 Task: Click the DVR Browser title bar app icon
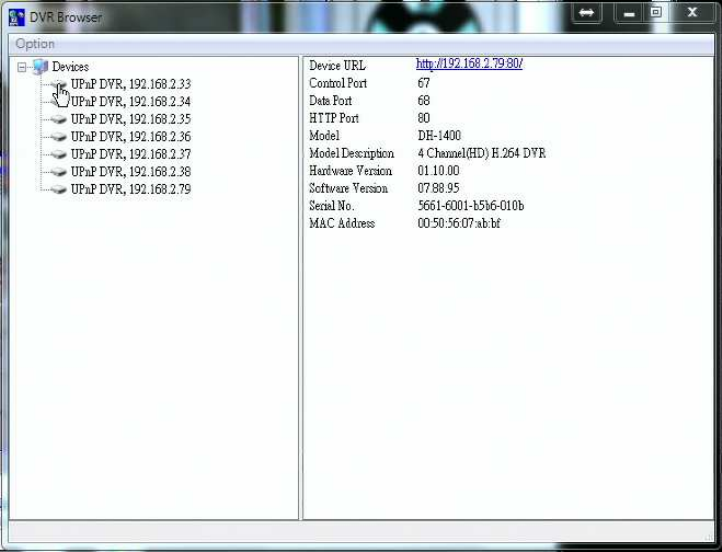pyautogui.click(x=16, y=17)
